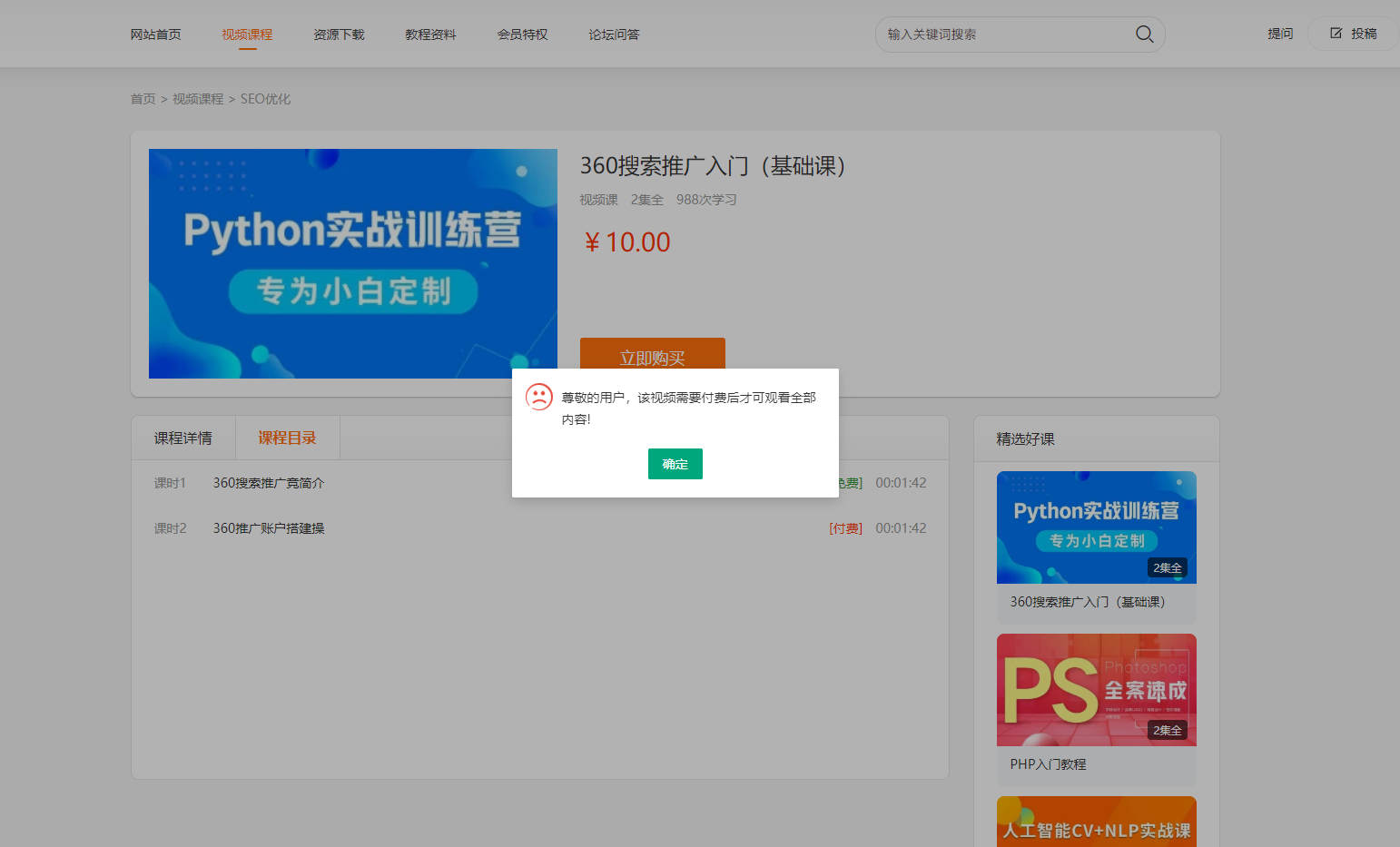Click the 投稿 edit icon
Viewport: 1400px width, 847px height.
[1336, 34]
